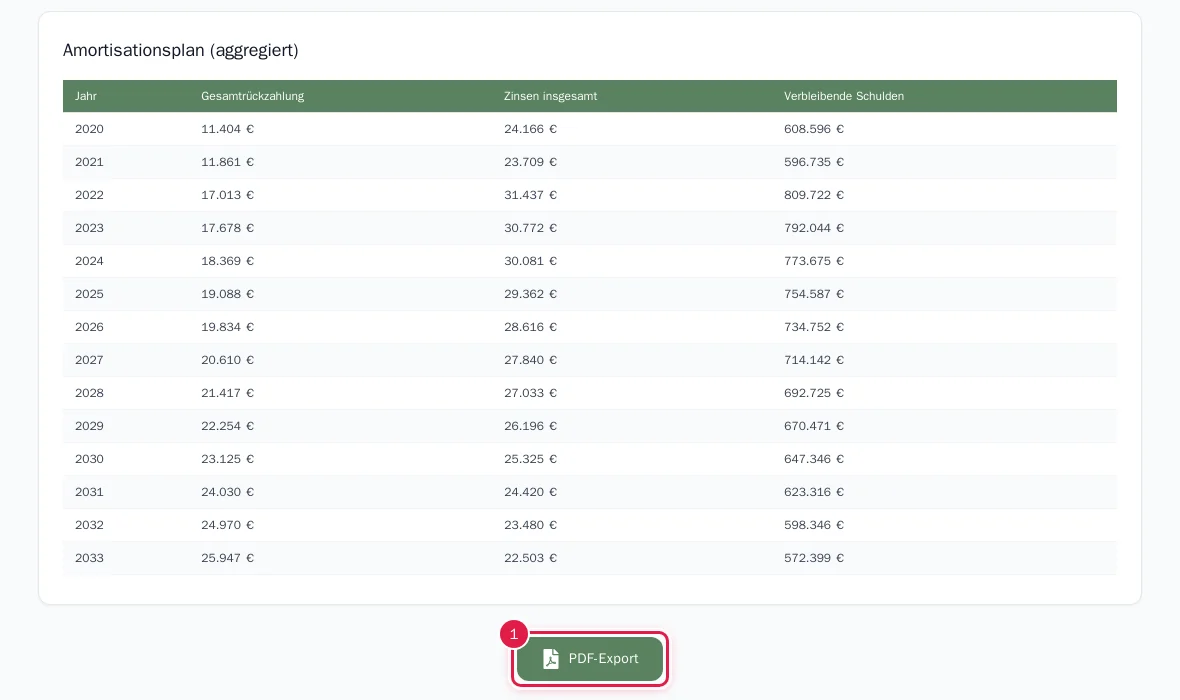
Task: Click interest value 22.503 €
Action: [531, 558]
